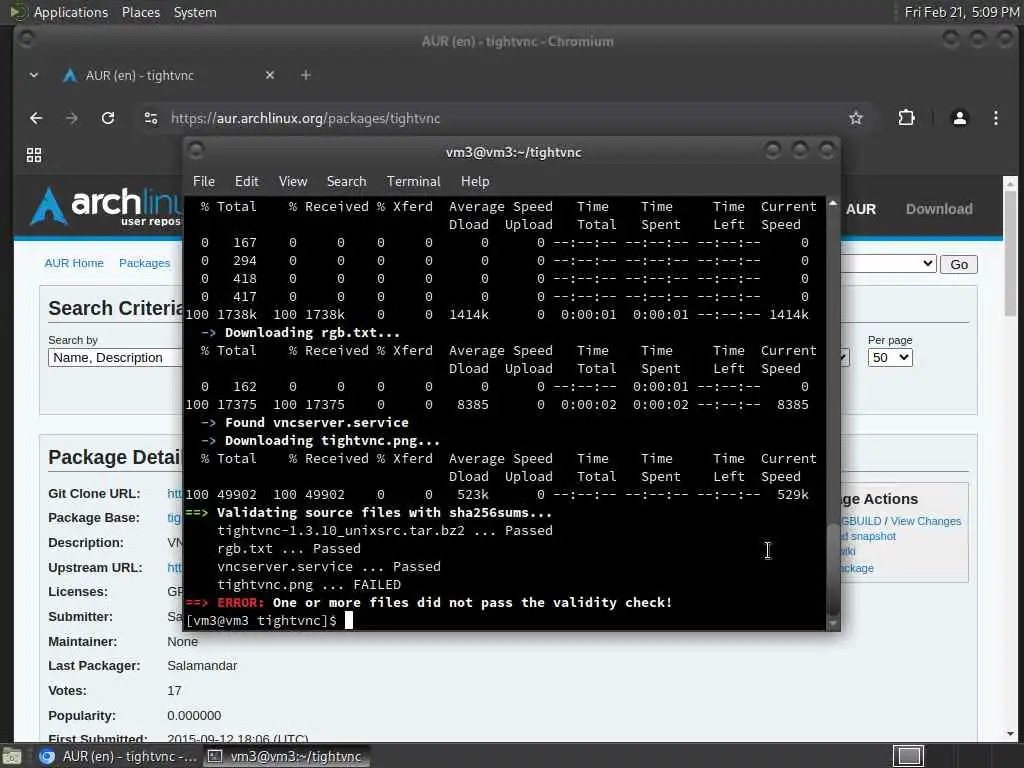
Task: Open the System menu in top panel
Action: pyautogui.click(x=195, y=12)
